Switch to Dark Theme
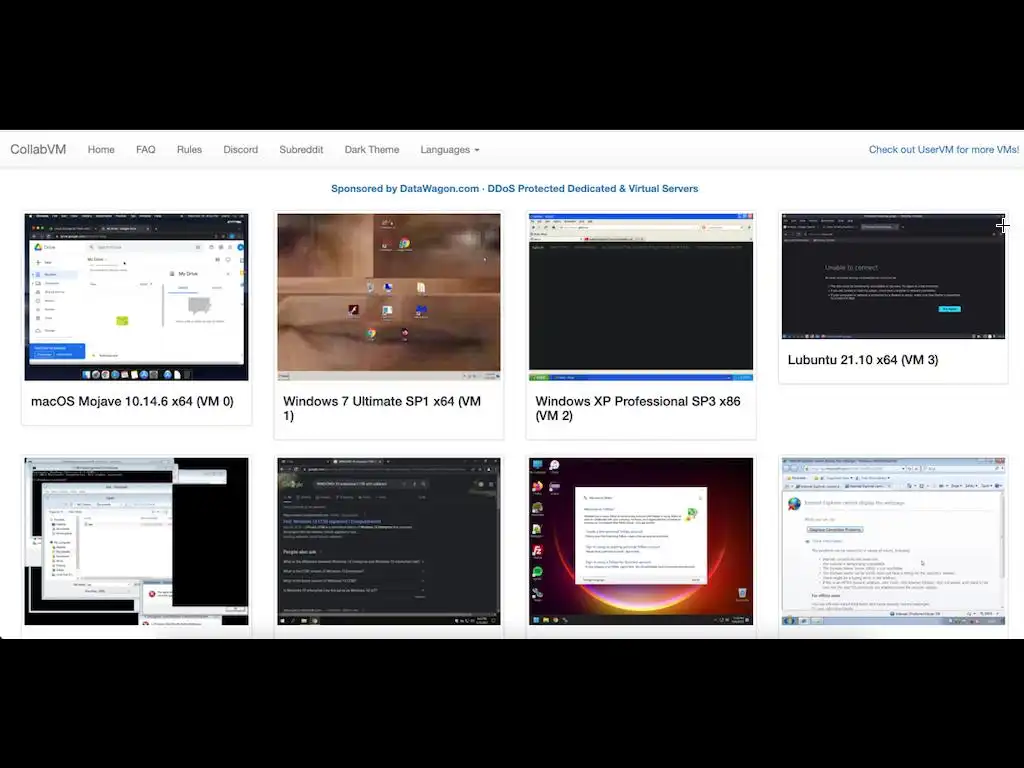Screen dimensions: 1024x768 372,150
